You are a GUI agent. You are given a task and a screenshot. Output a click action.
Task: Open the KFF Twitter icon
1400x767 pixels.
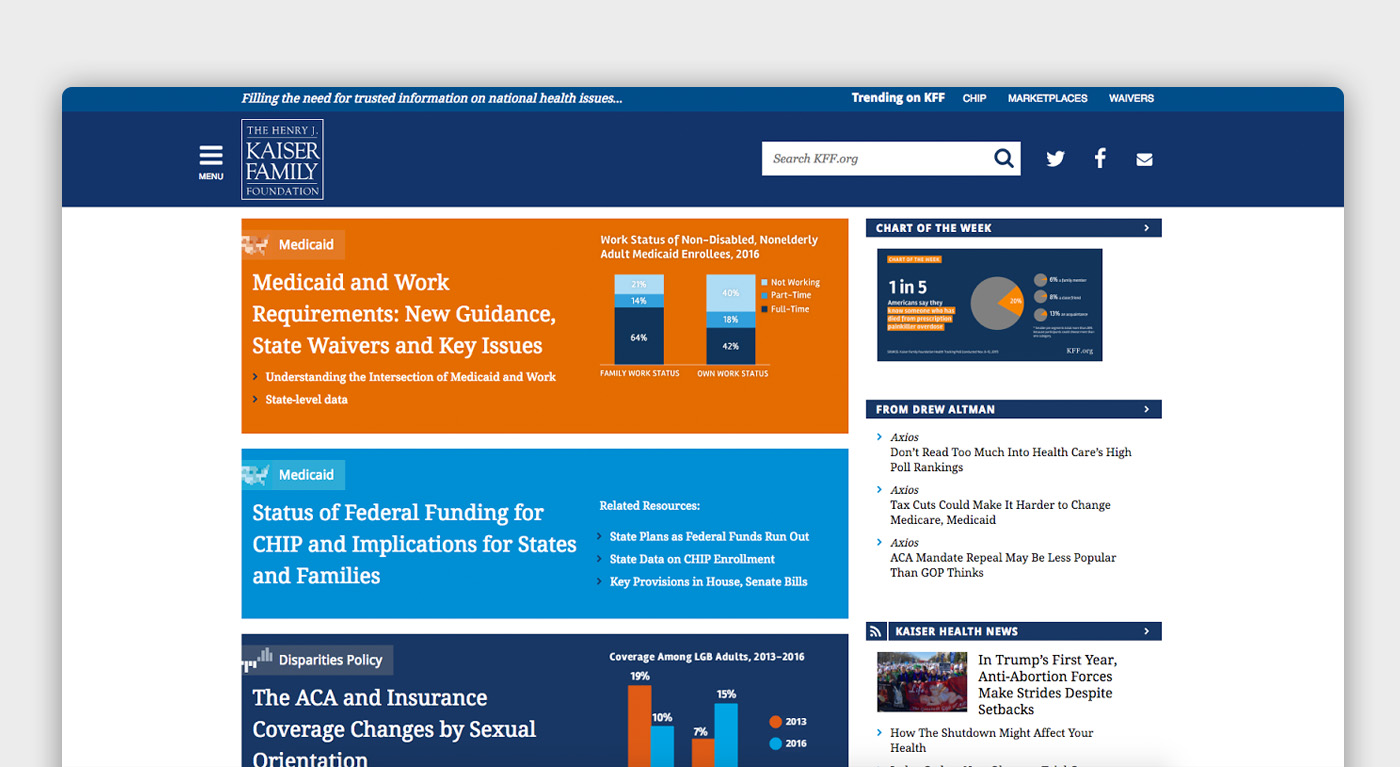click(1055, 159)
